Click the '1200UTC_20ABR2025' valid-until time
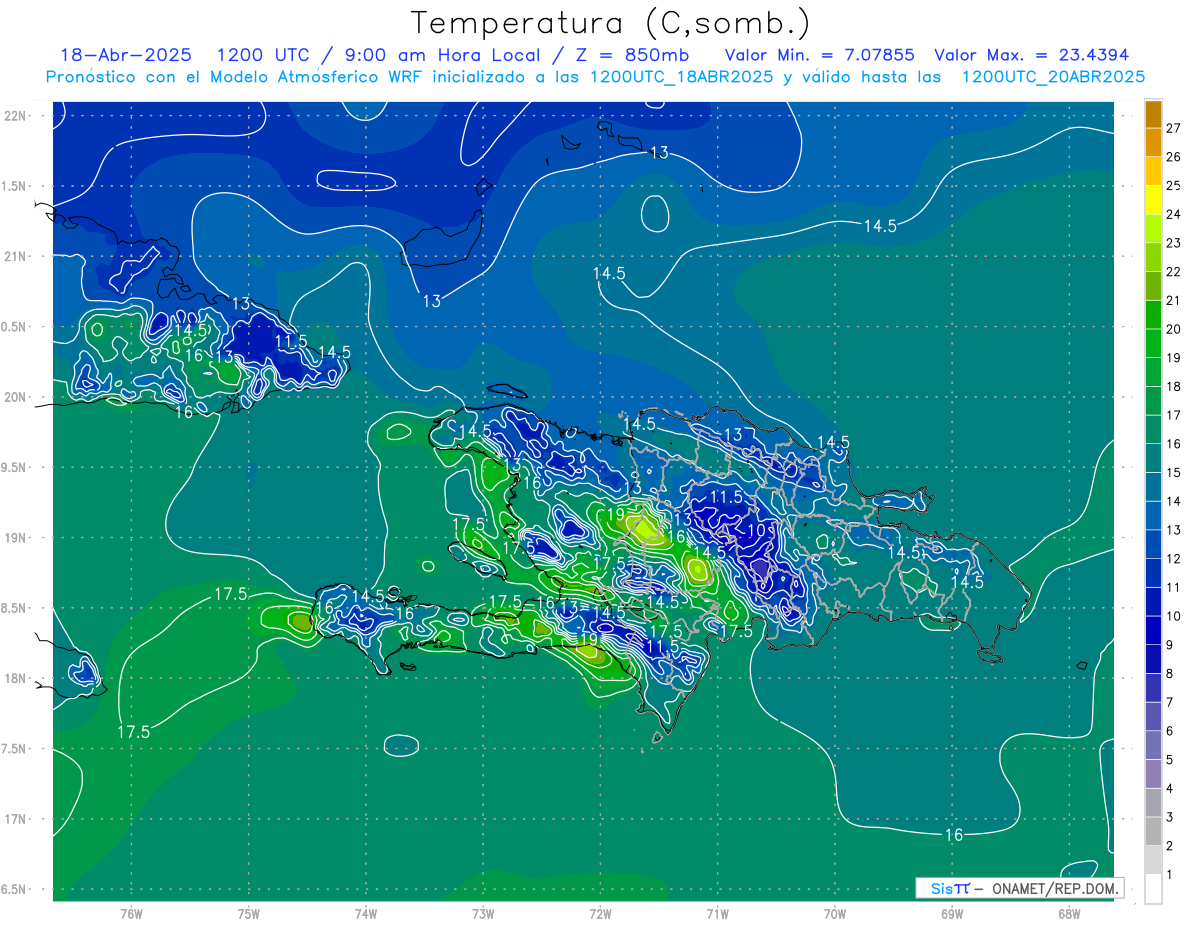The height and width of the screenshot is (927, 1200). (x=1053, y=77)
